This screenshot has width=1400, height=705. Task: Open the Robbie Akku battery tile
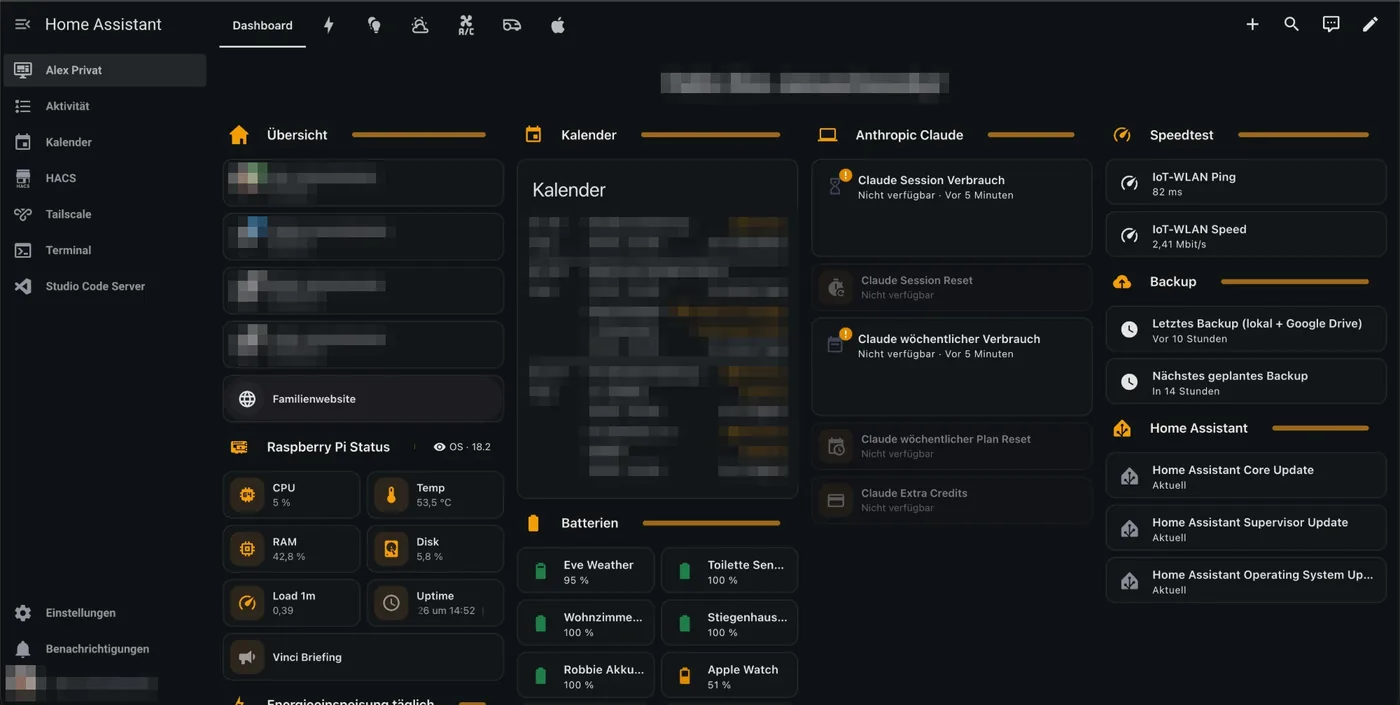point(586,677)
